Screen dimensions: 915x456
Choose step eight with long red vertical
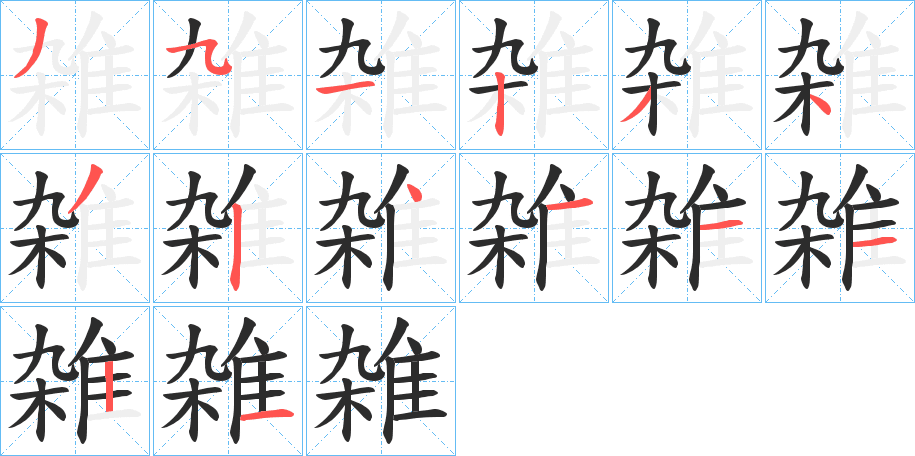228,228
